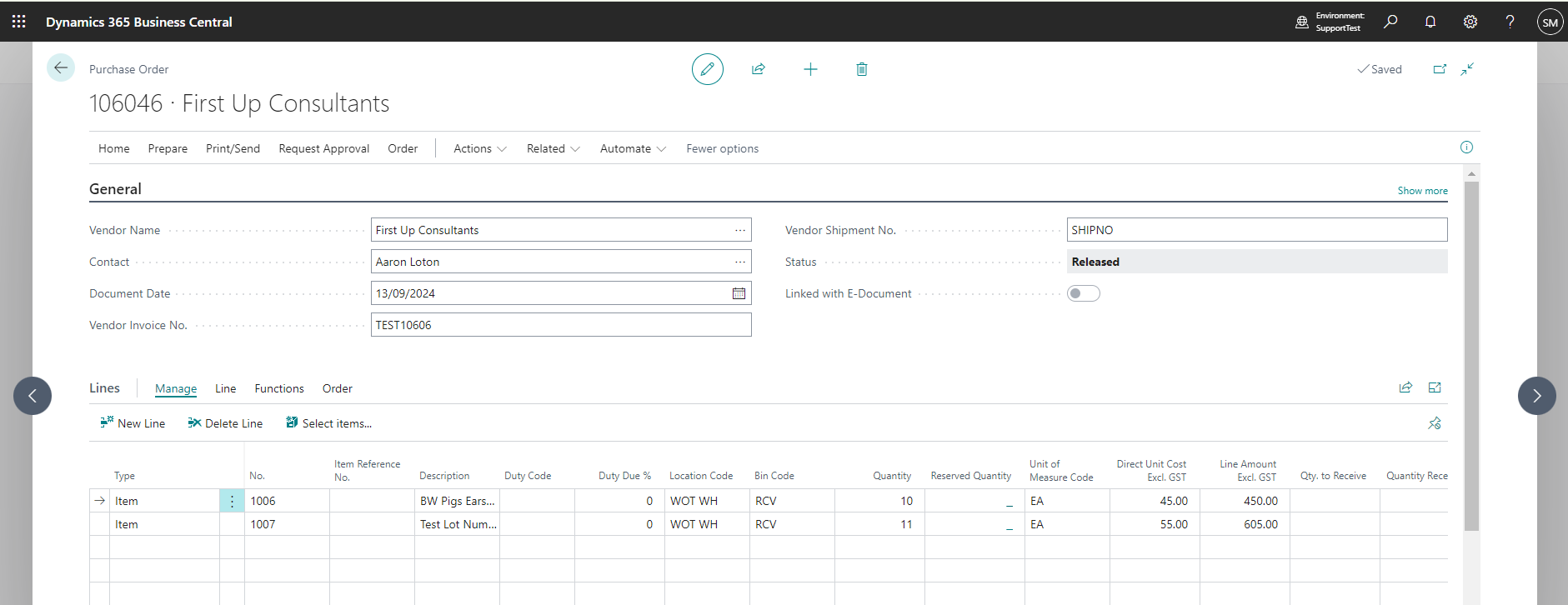
Task: Switch to Order tab in Lines section
Action: pos(338,388)
